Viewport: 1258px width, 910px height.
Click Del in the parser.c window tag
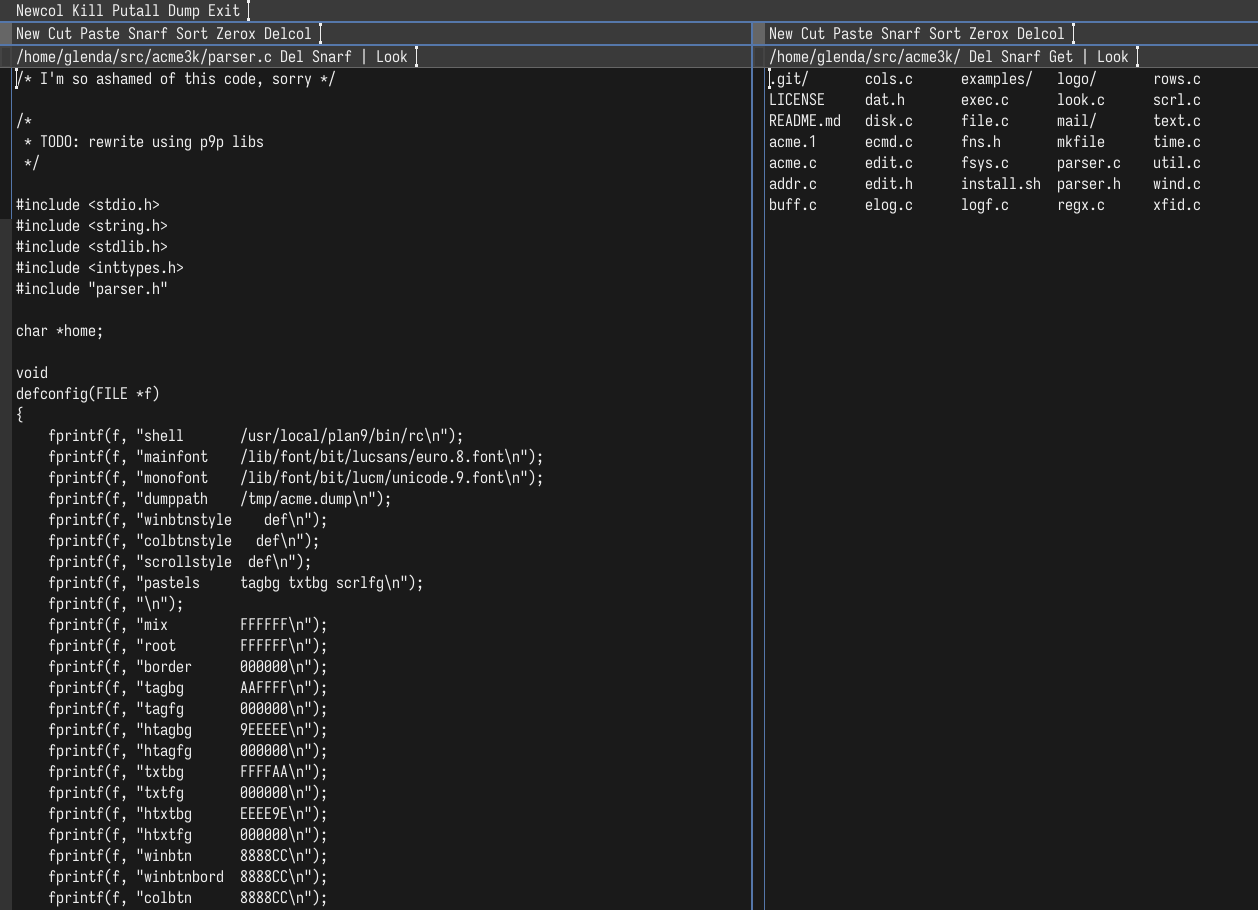click(292, 57)
